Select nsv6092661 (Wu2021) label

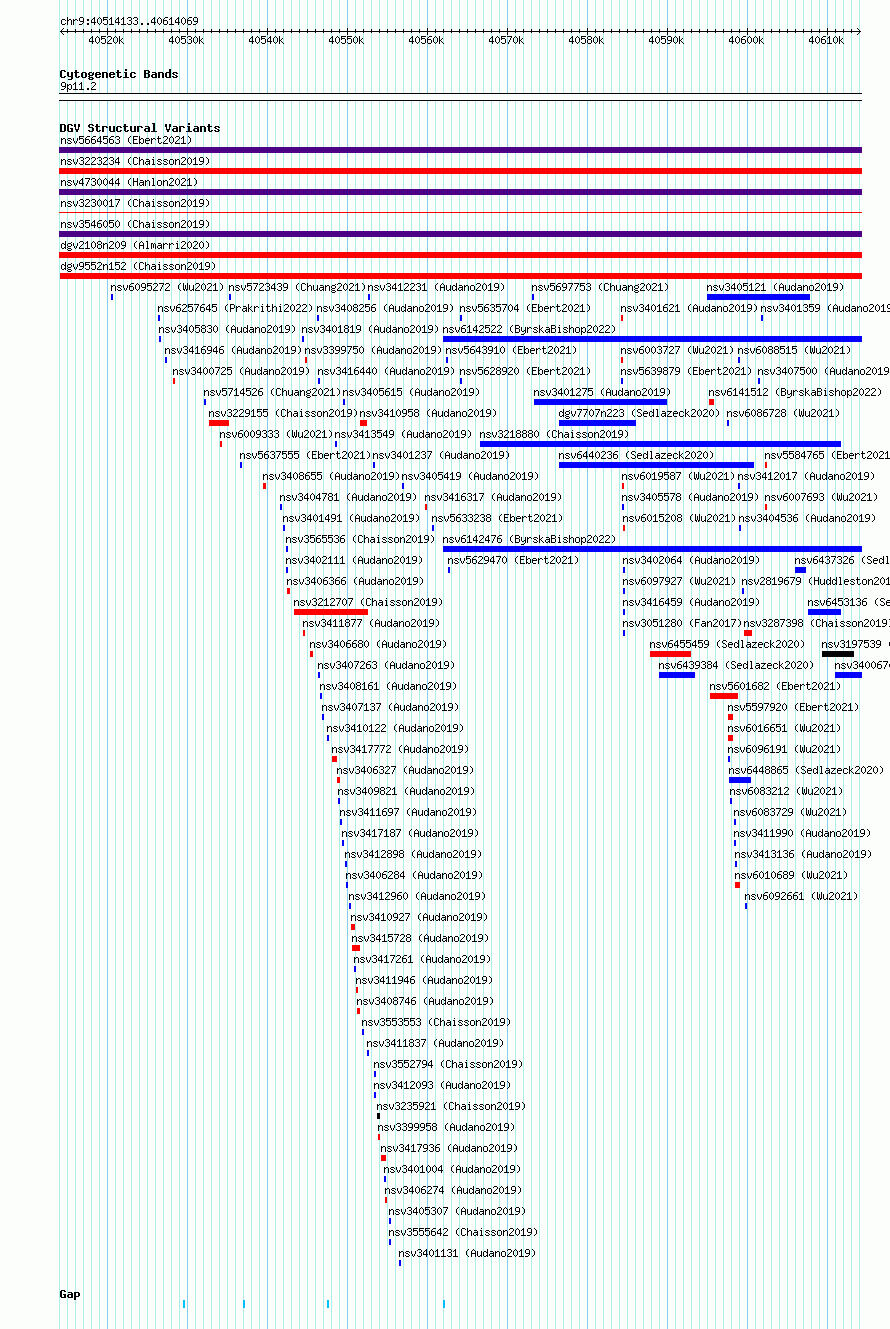(801, 897)
